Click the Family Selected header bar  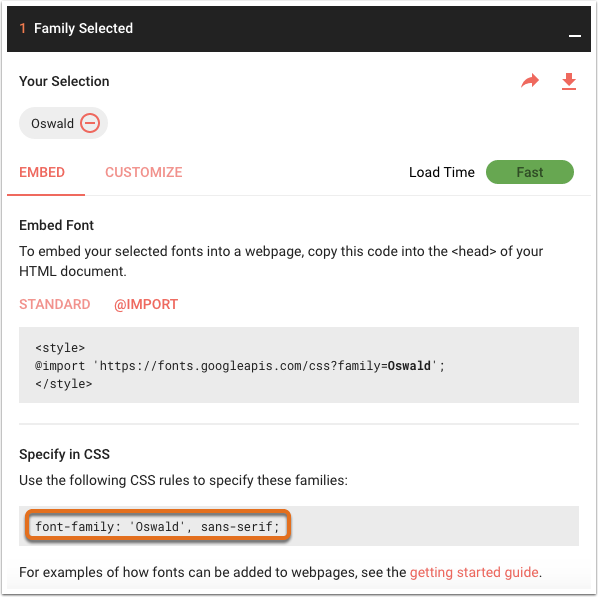pyautogui.click(x=299, y=29)
